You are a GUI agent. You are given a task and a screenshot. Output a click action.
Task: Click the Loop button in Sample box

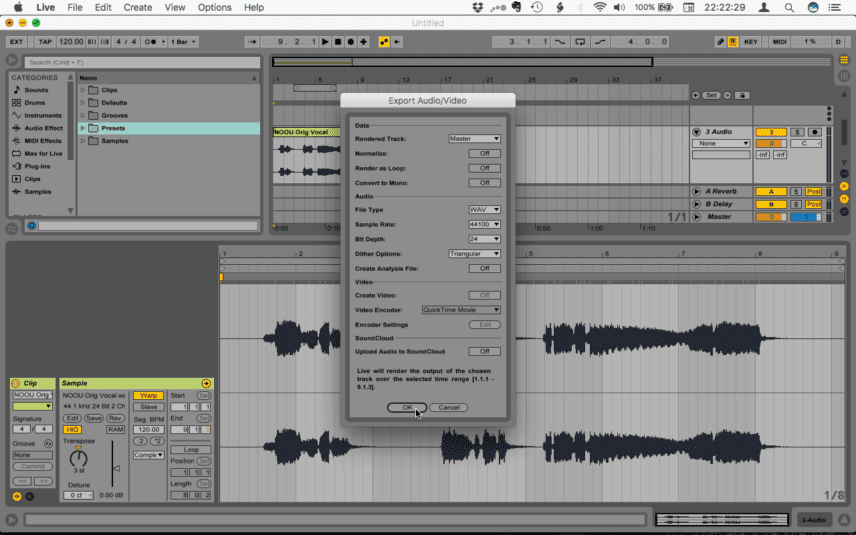(x=191, y=450)
